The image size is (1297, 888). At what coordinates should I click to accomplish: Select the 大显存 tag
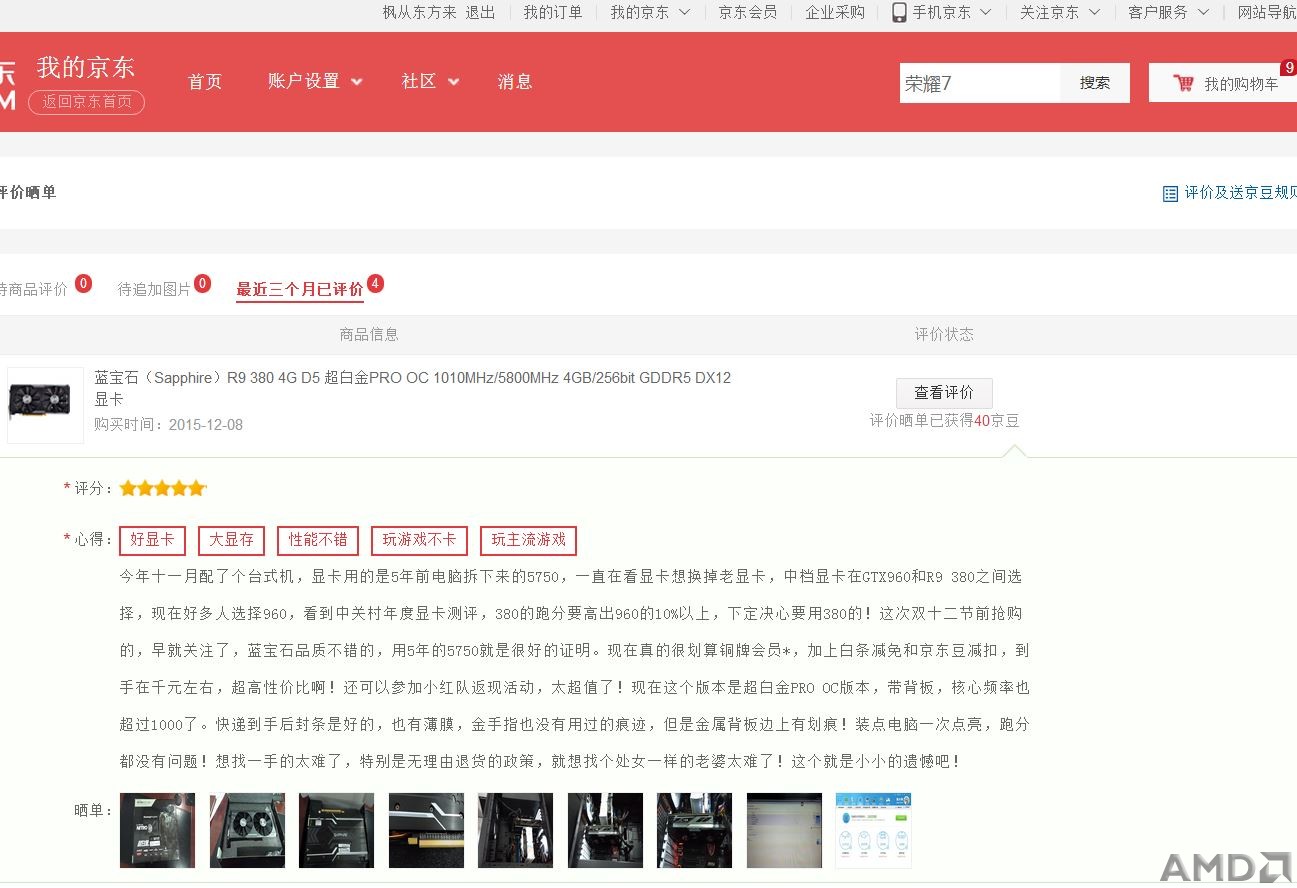[231, 540]
